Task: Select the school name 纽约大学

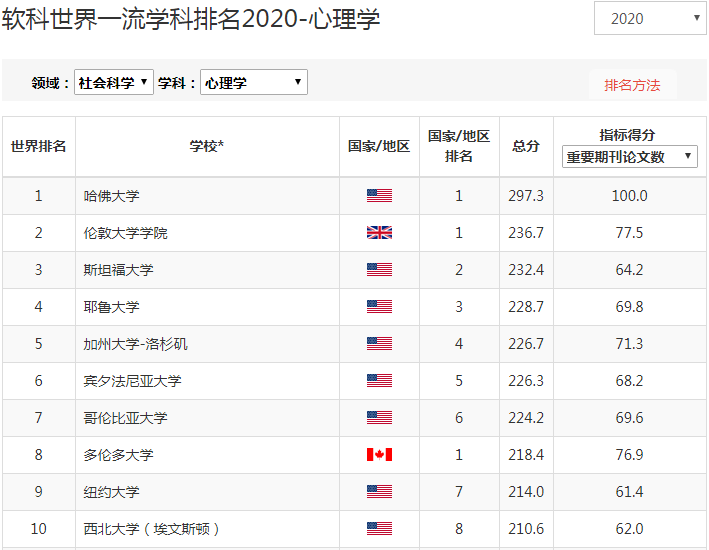Action: [111, 492]
